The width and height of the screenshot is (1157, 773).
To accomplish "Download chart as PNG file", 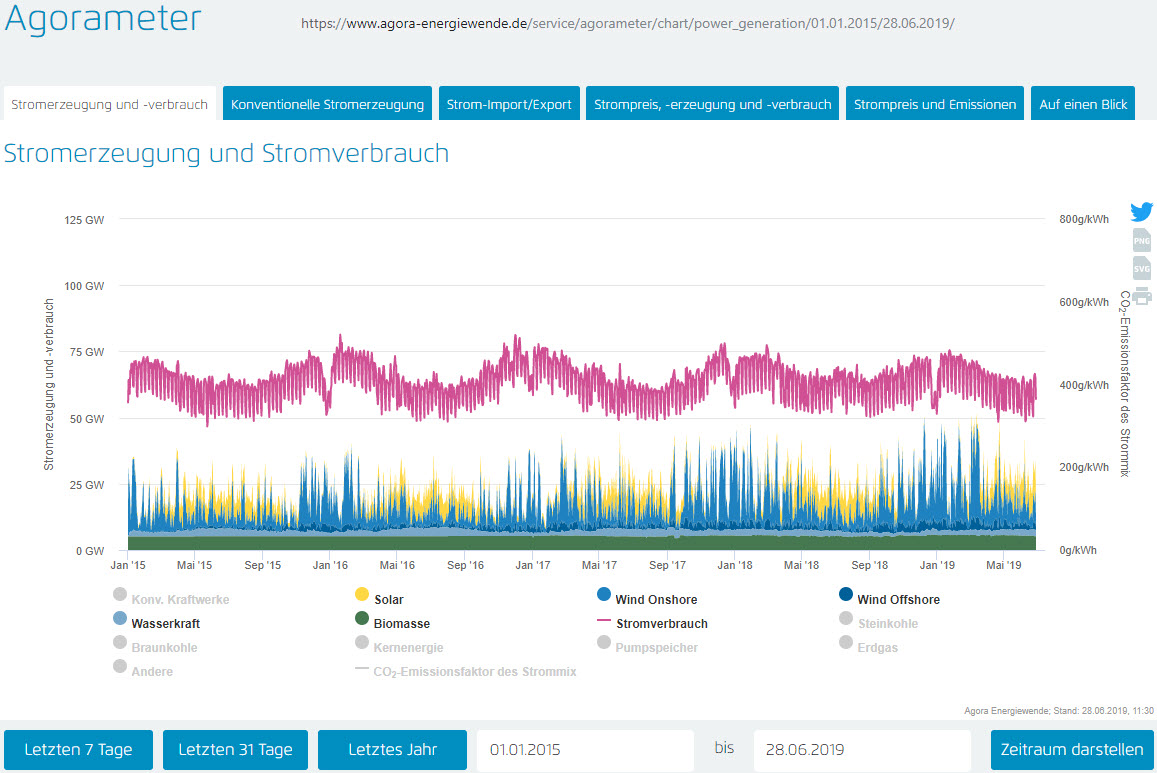I will coord(1141,240).
